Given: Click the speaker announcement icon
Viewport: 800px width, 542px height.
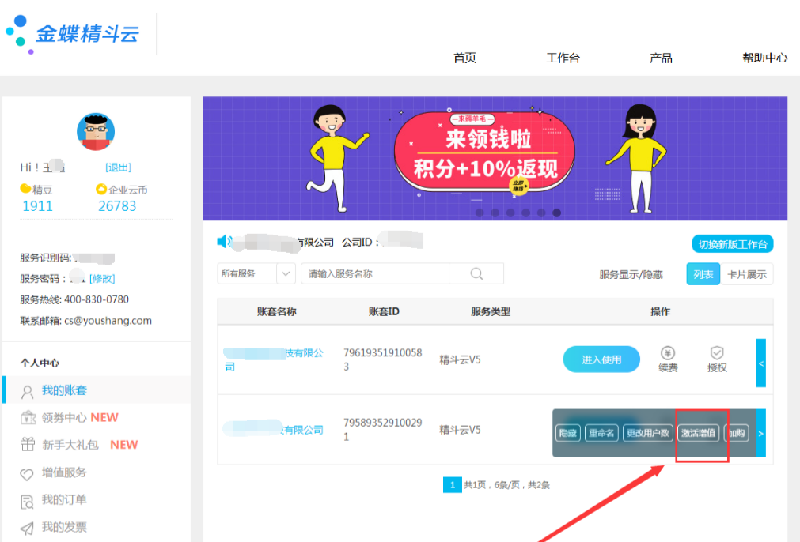Looking at the screenshot, I should [x=225, y=241].
